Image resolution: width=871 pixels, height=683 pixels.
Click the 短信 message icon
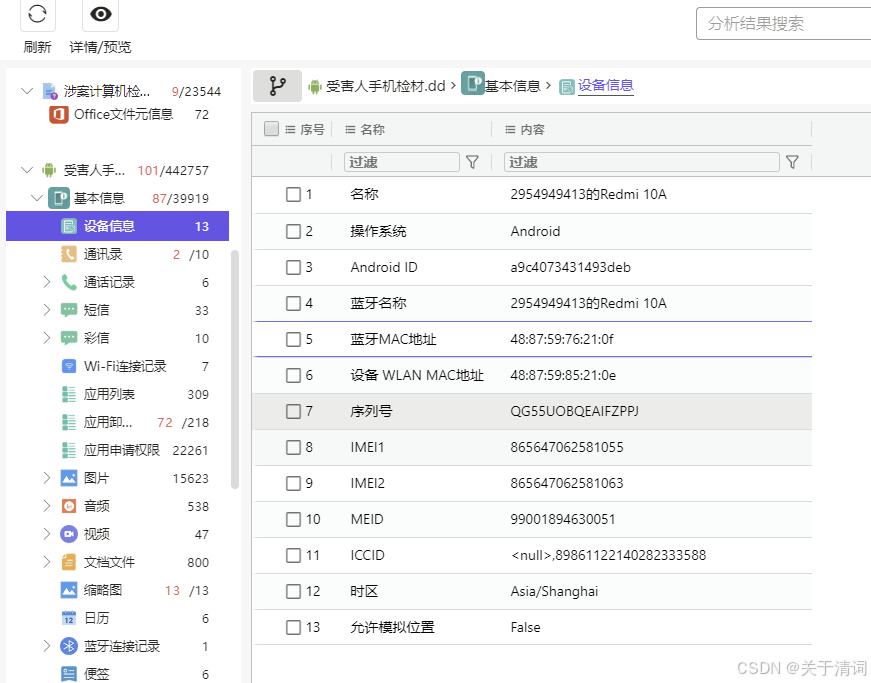69,310
